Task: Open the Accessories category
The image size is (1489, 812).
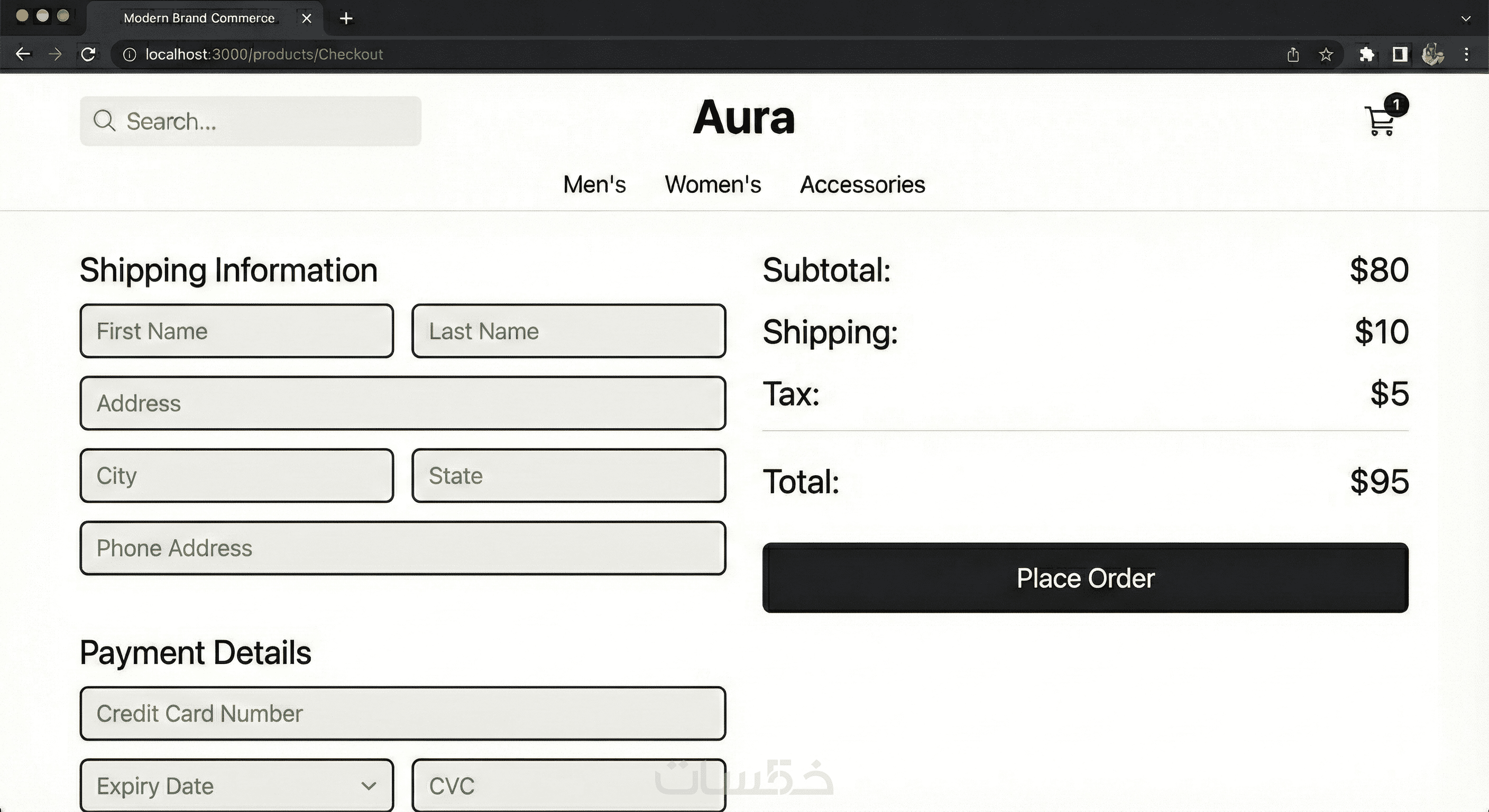Action: point(862,184)
